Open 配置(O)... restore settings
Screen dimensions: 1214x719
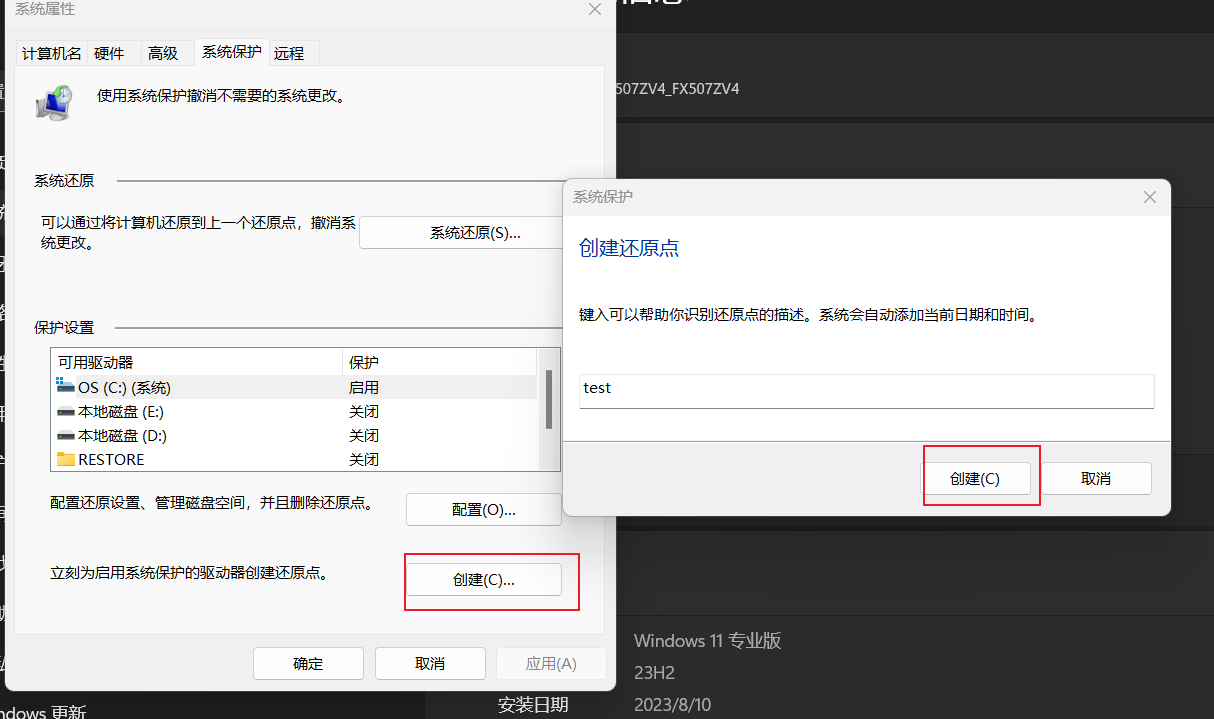pos(483,510)
